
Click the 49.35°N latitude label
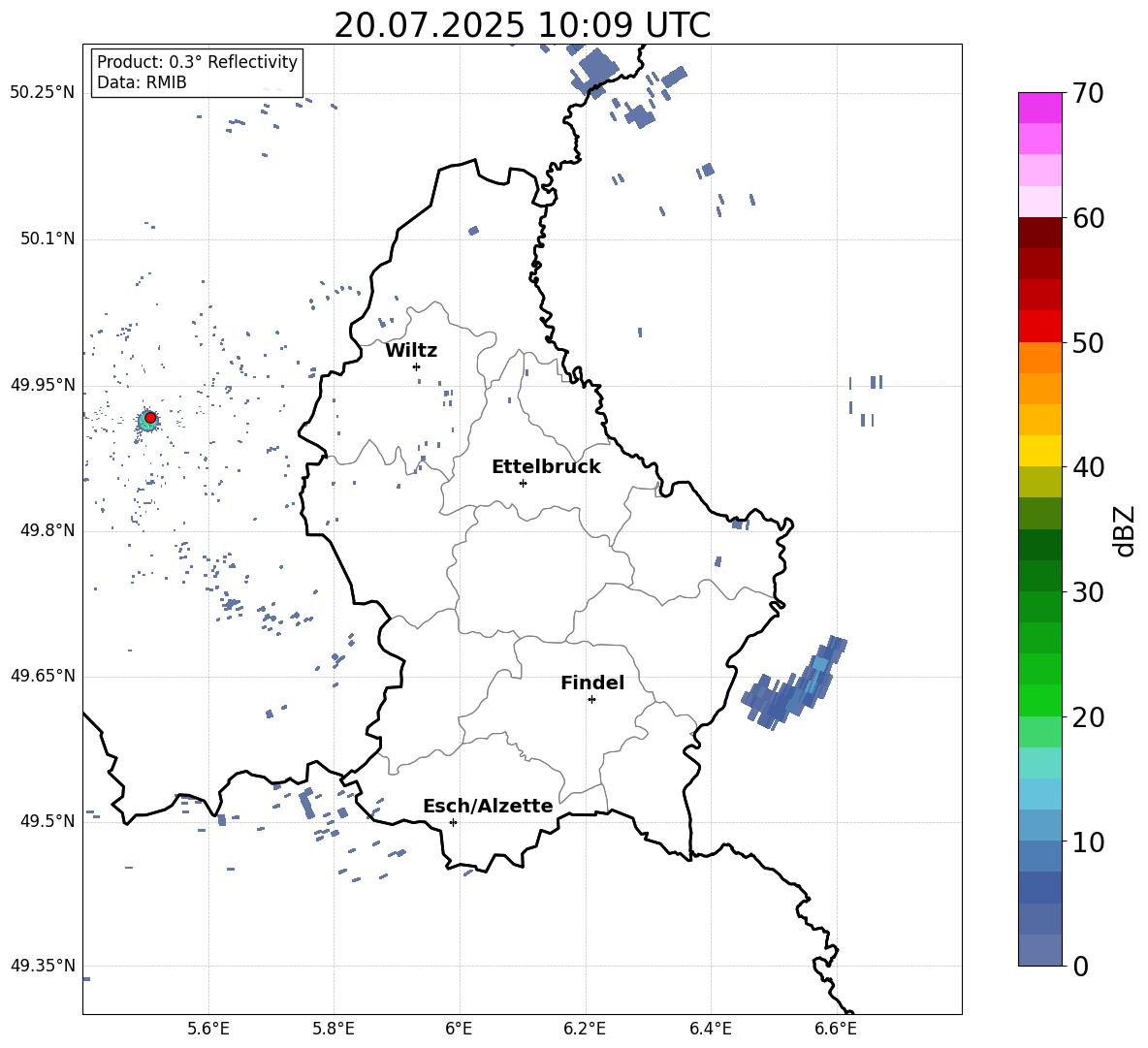click(43, 966)
